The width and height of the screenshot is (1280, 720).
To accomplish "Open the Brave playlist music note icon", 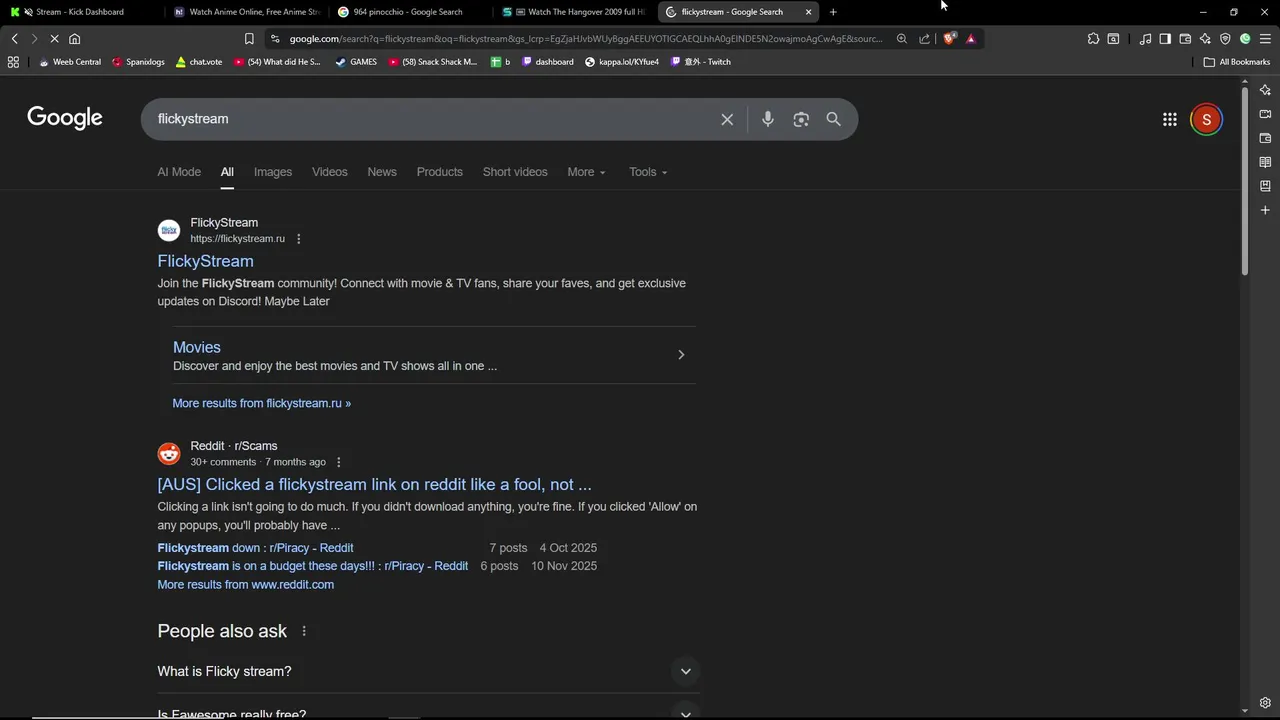I will coord(1145,39).
